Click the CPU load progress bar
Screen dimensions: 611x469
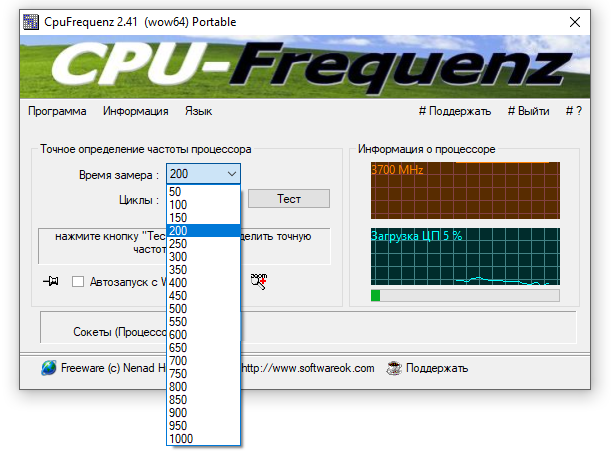point(465,296)
